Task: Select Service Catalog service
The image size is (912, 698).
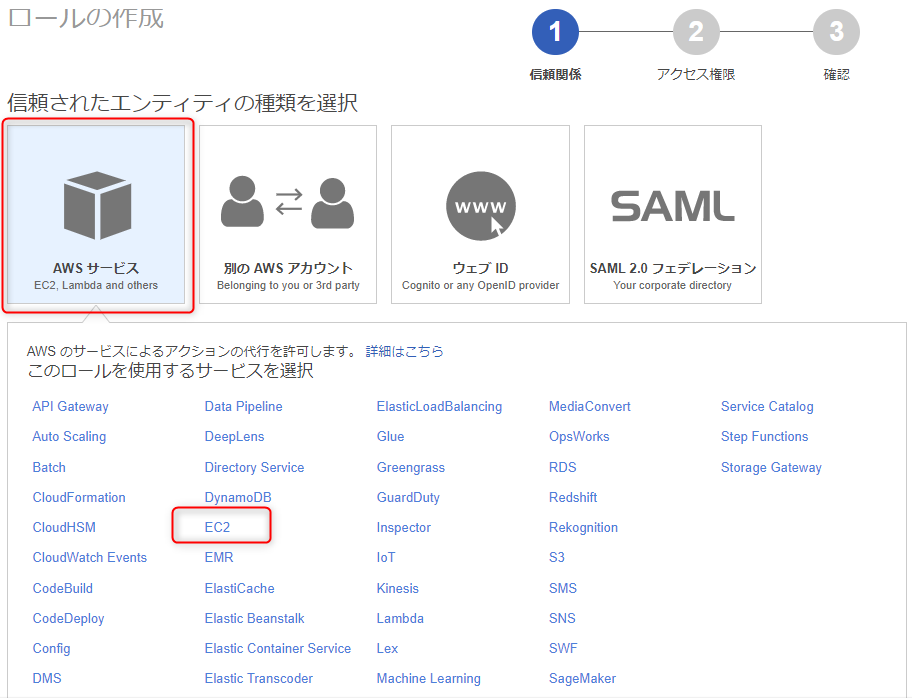Action: (x=767, y=407)
